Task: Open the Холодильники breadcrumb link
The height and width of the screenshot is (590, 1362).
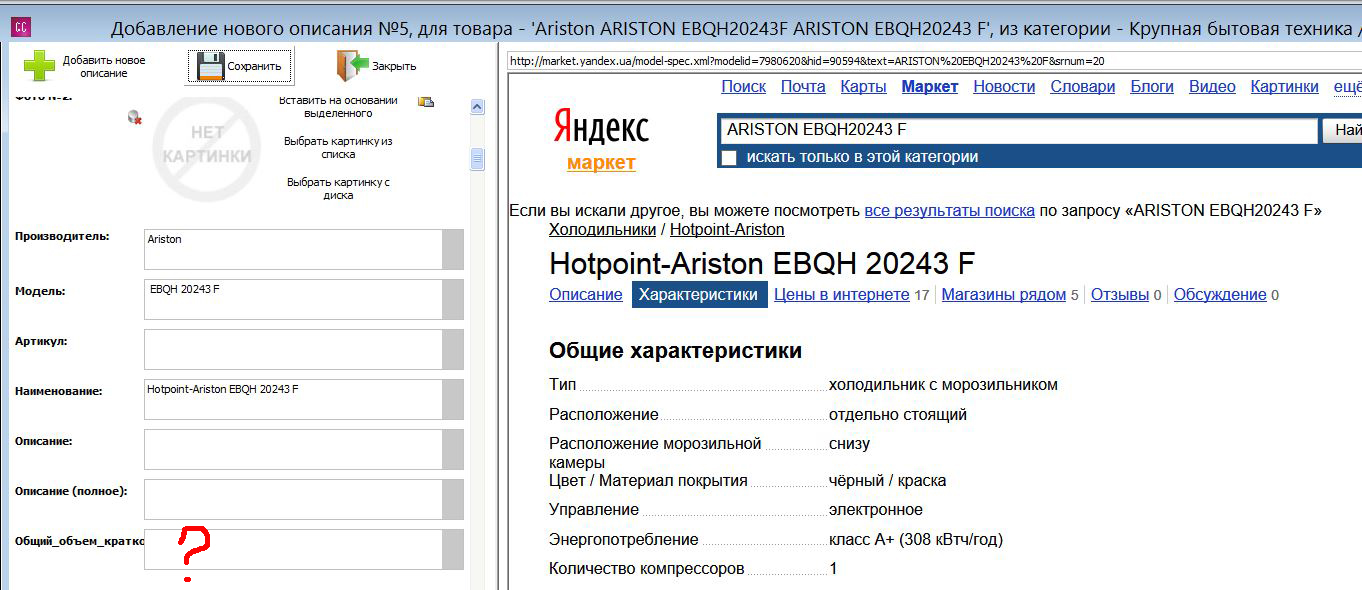Action: pyautogui.click(x=602, y=229)
